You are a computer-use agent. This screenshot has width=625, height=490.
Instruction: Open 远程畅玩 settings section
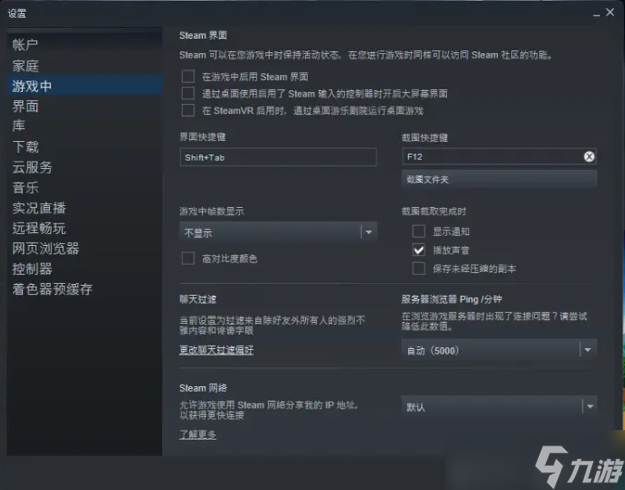coord(39,228)
